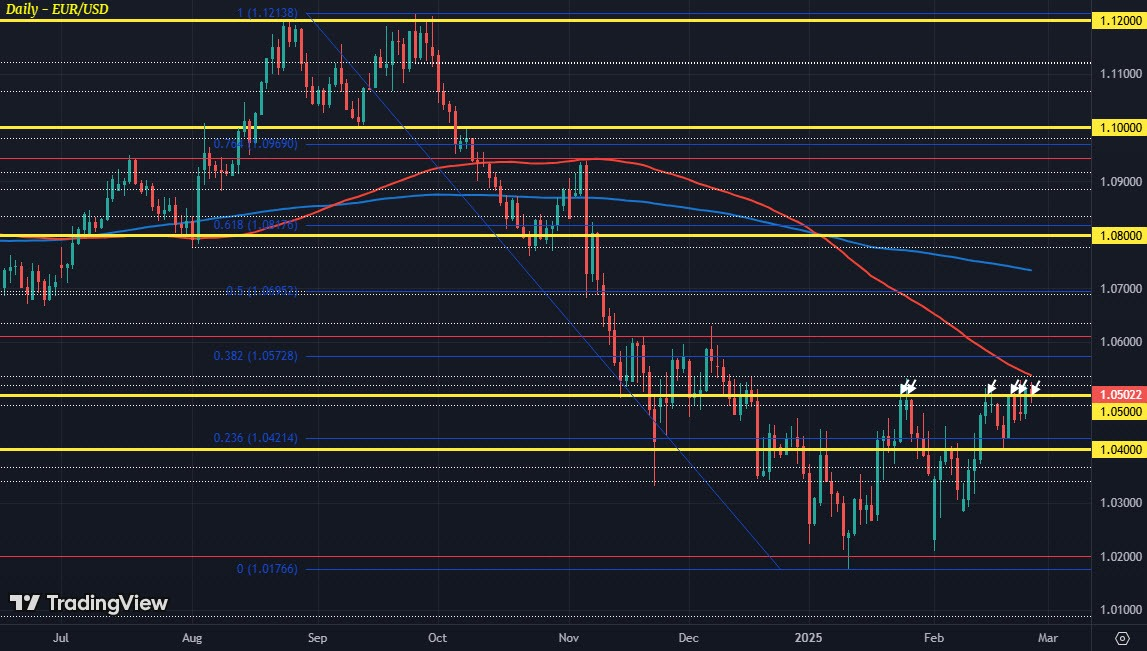This screenshot has height=651, width=1147.
Task: Select the 1.02000 price axis value
Action: pyautogui.click(x=1121, y=557)
